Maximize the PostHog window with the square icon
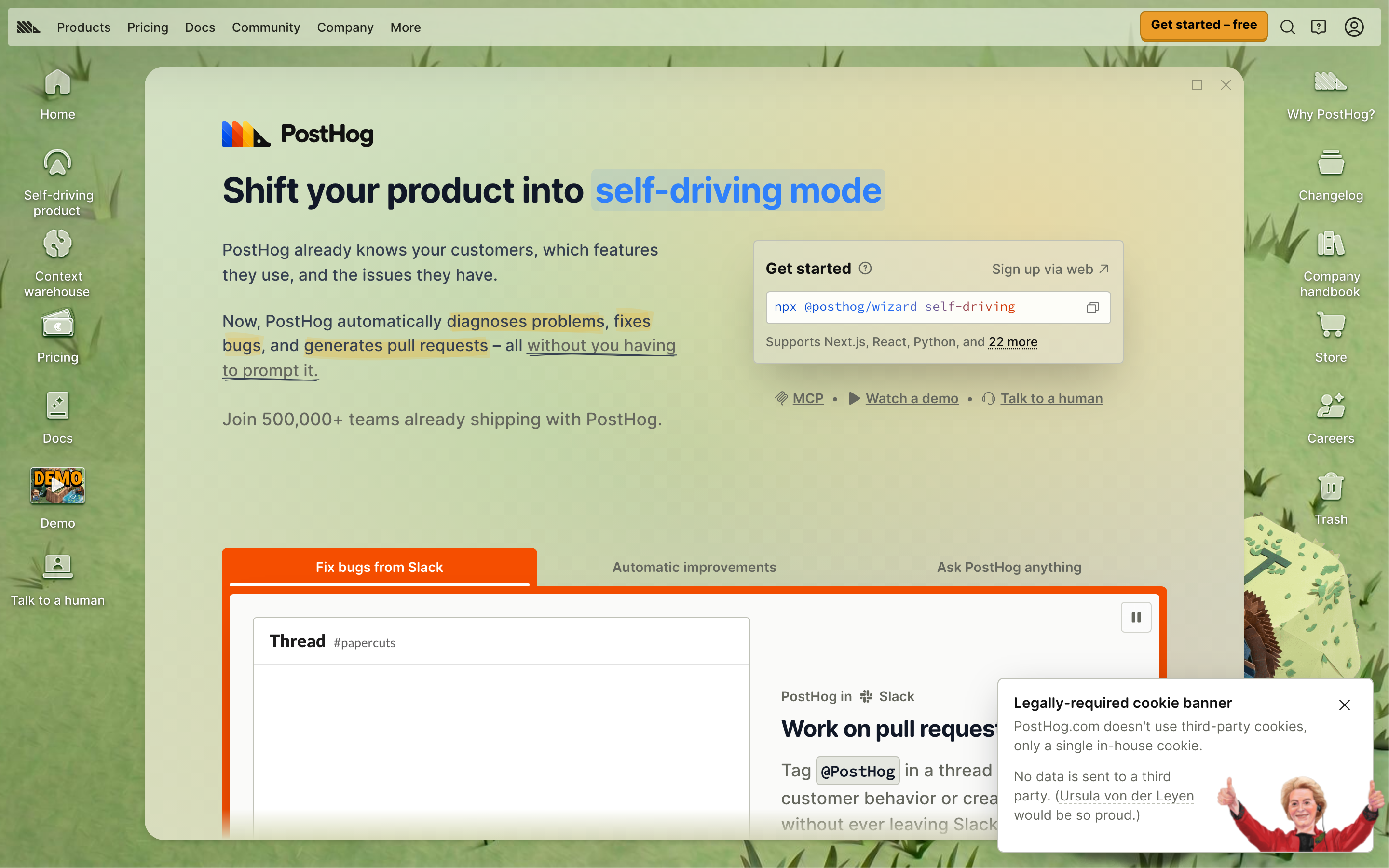 click(x=1197, y=85)
